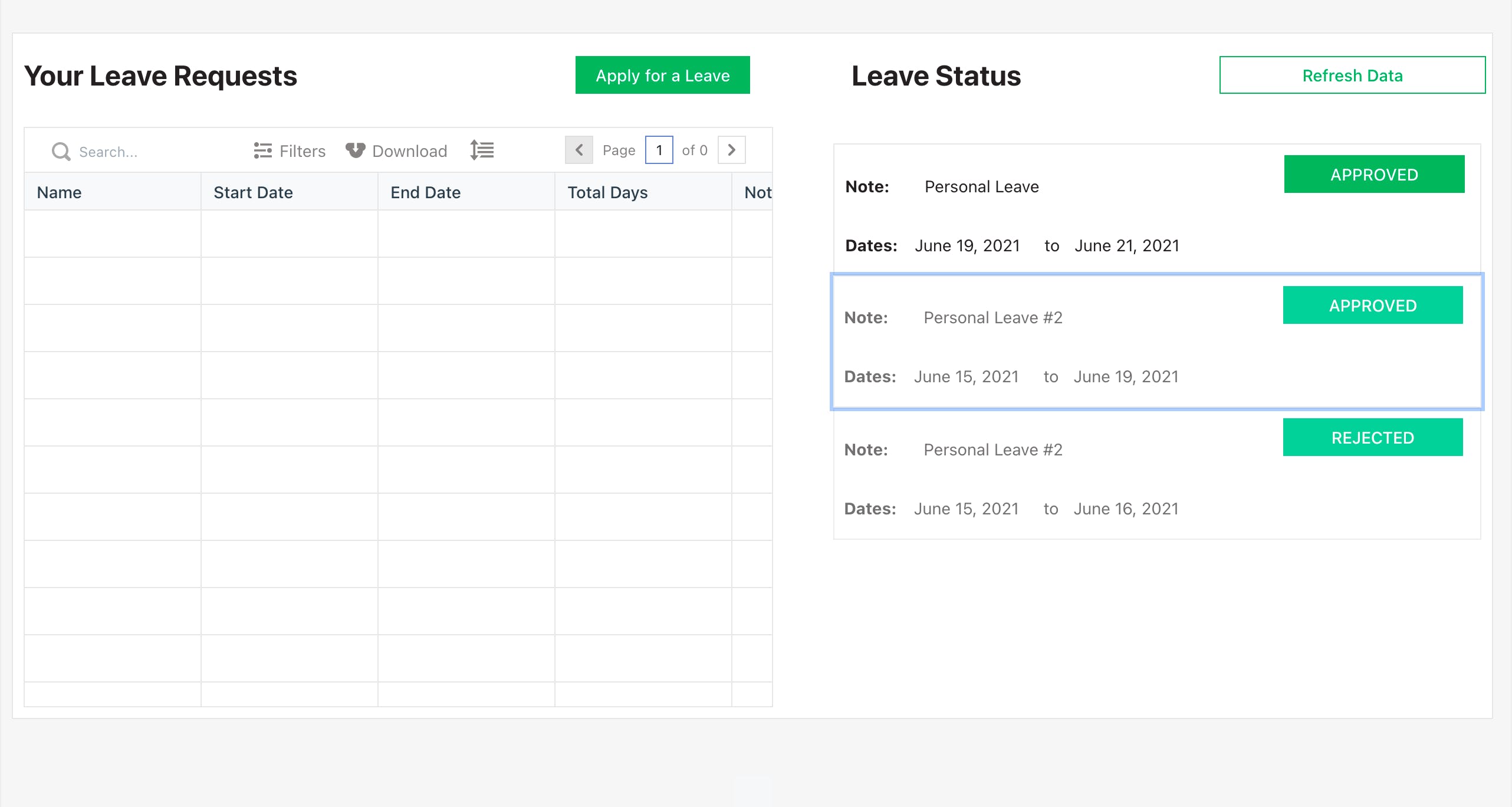Image resolution: width=1512 pixels, height=807 pixels.
Task: Open the Filters icon in table toolbar
Action: coord(262,151)
